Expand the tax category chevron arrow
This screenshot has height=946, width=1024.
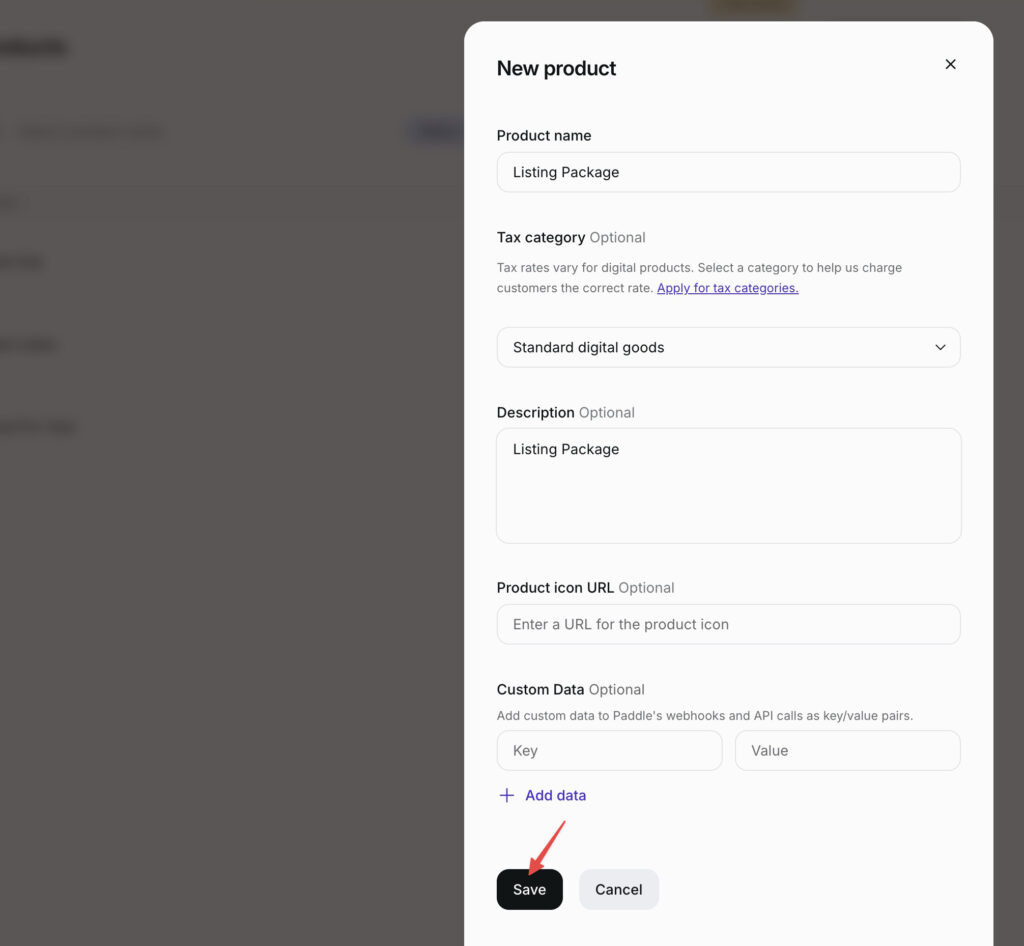point(940,347)
